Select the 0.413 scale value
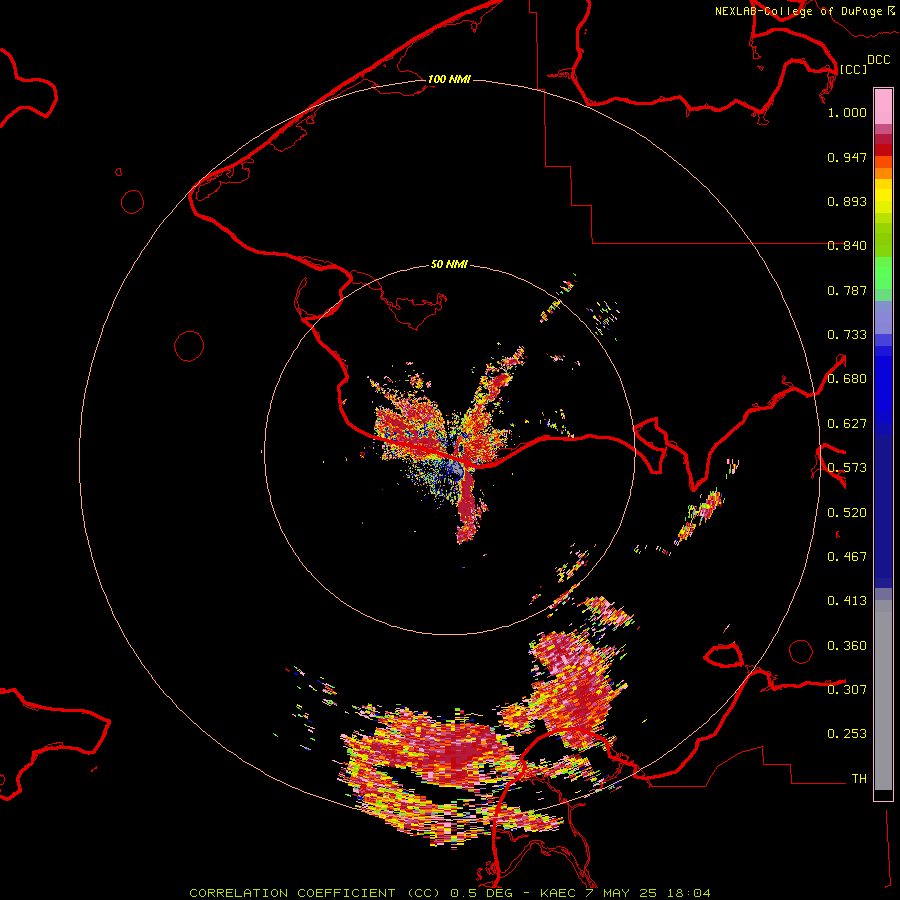Viewport: 900px width, 900px height. (847, 601)
